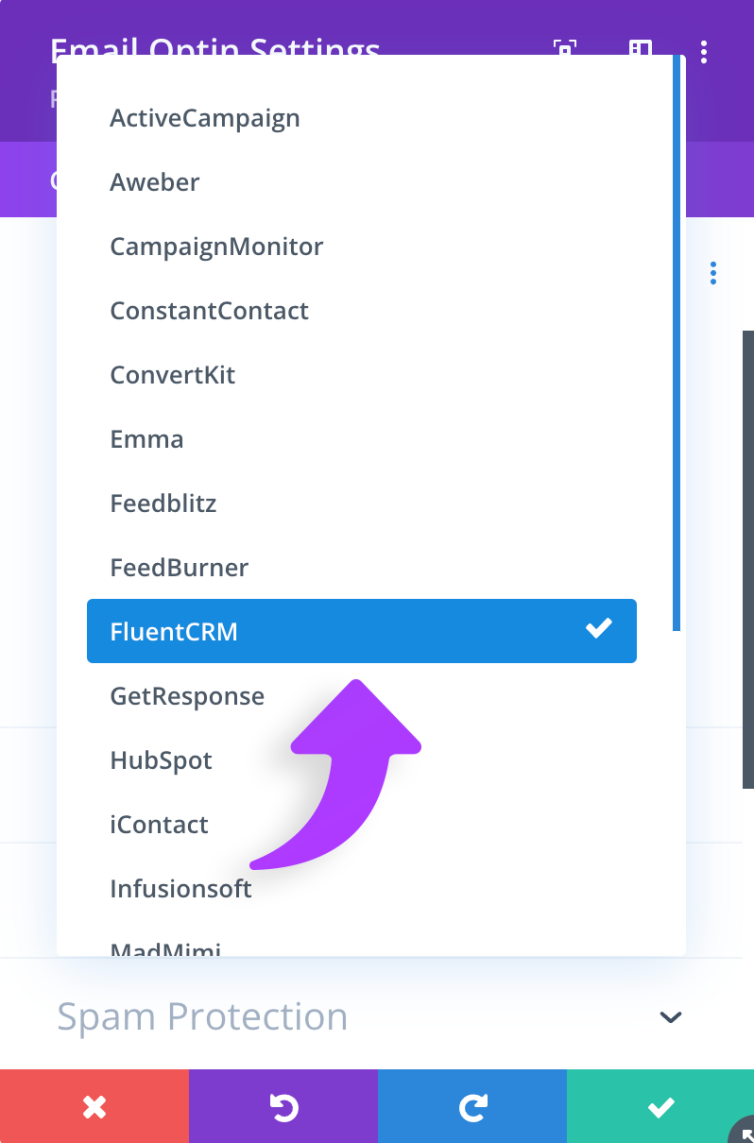Choose ActiveCampaign as the email provider
Image resolution: width=754 pixels, height=1143 pixels.
pos(204,117)
